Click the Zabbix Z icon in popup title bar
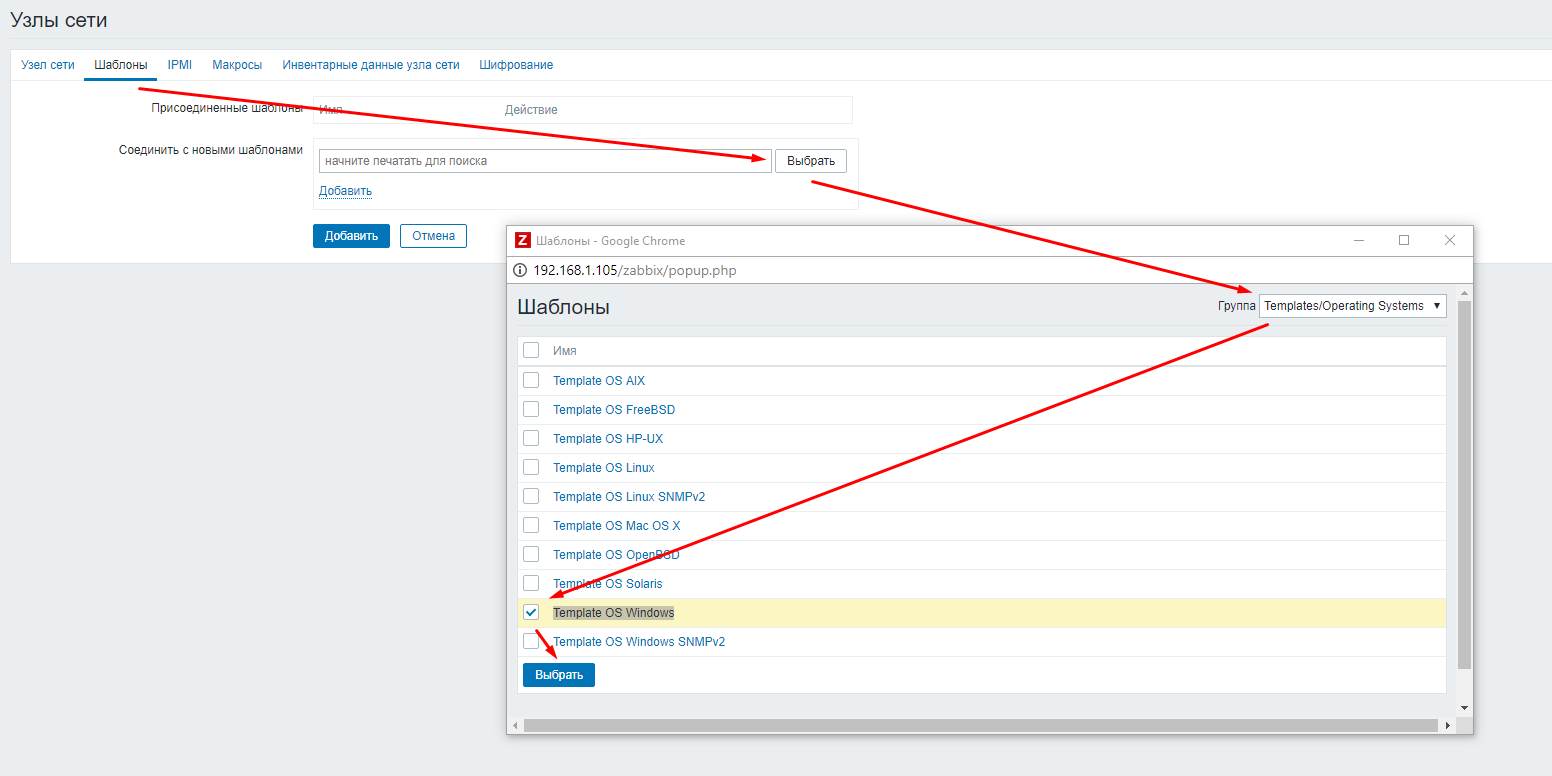Viewport: 1552px width, 776px height. tap(522, 240)
